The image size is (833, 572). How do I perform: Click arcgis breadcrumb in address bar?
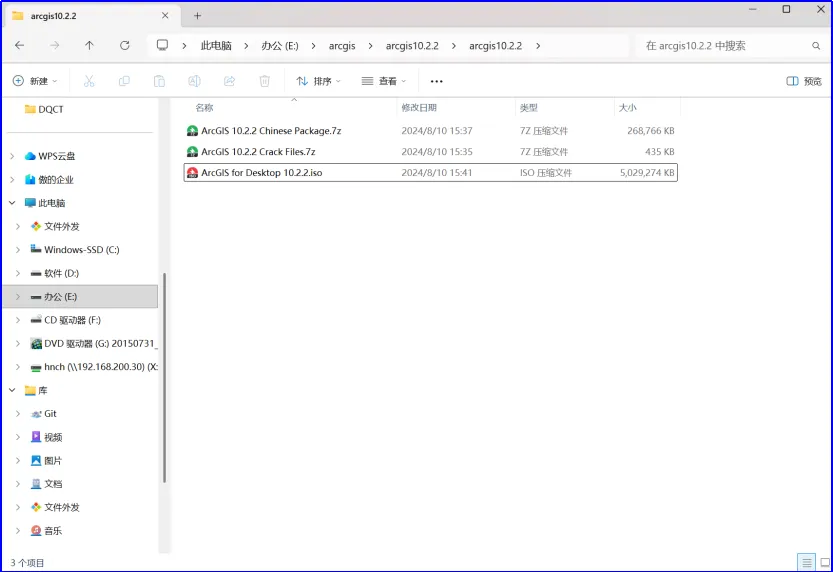point(342,46)
